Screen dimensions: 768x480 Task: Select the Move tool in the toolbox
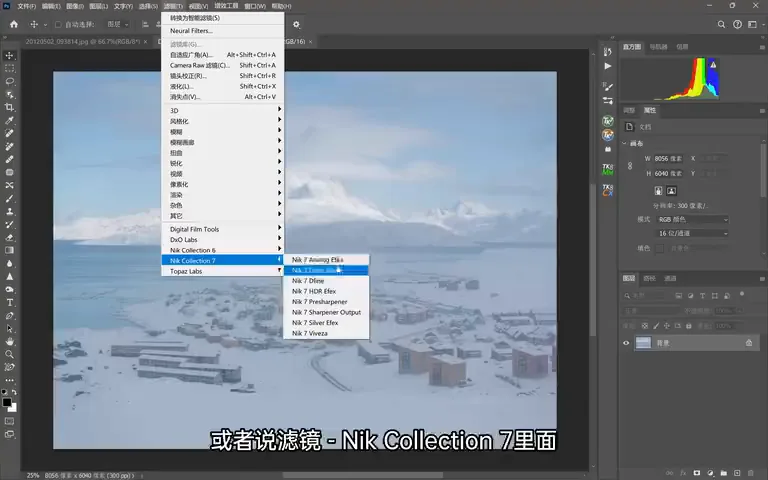[x=9, y=55]
